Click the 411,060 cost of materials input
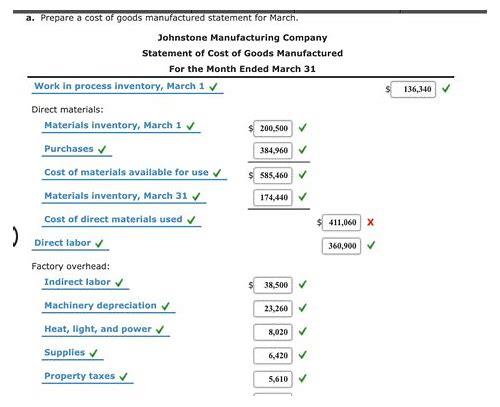 341,222
